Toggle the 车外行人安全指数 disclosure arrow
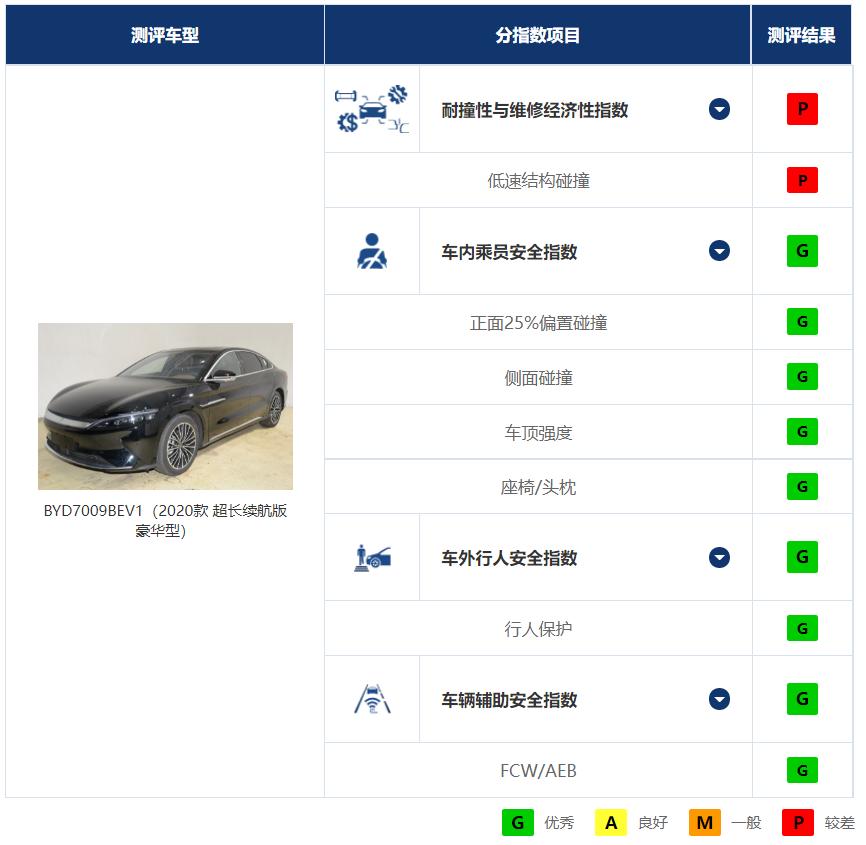The image size is (866, 845). point(719,558)
